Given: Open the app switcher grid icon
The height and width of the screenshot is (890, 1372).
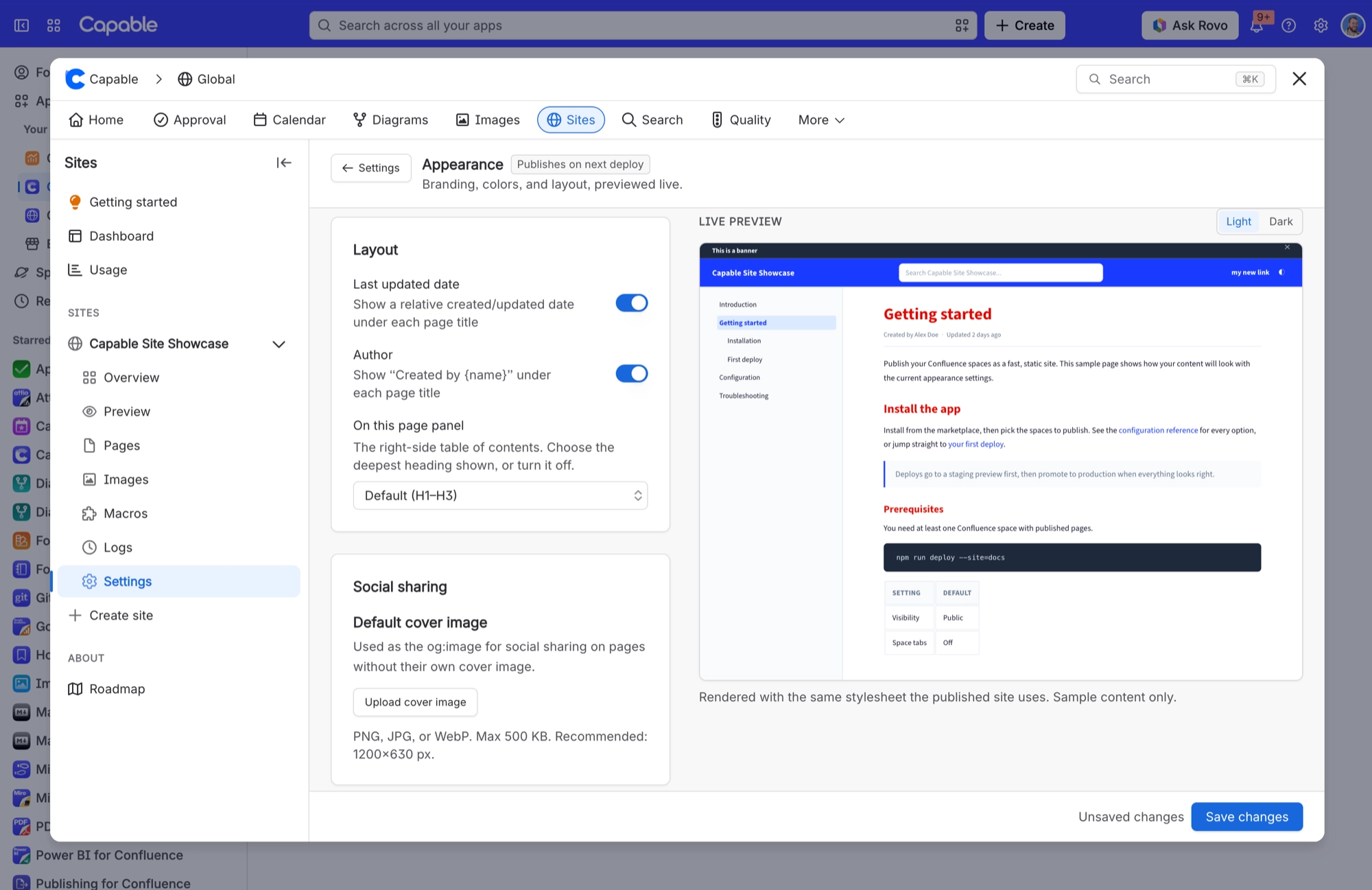Looking at the screenshot, I should (54, 25).
